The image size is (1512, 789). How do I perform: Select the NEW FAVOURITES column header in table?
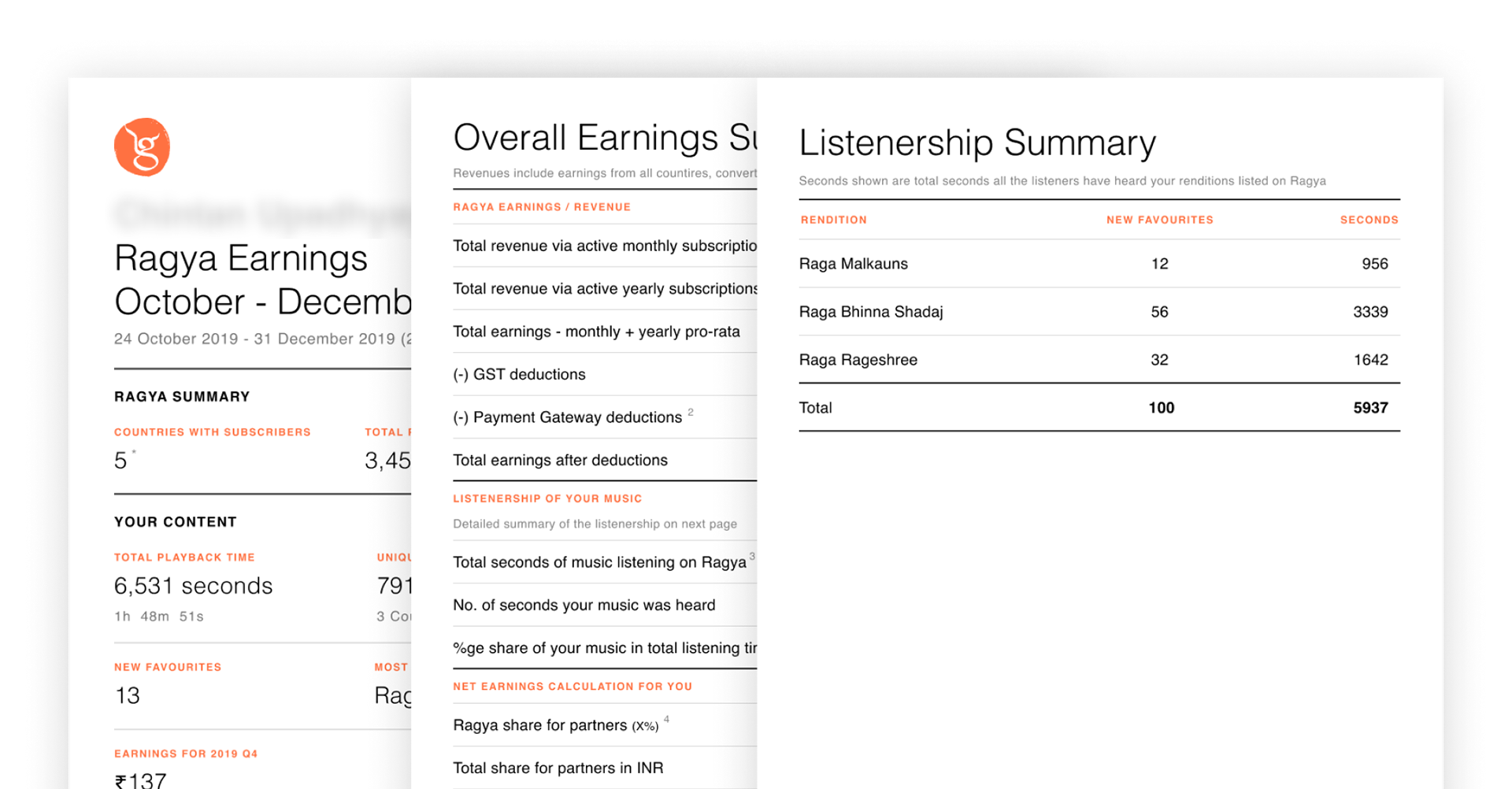coord(1159,220)
